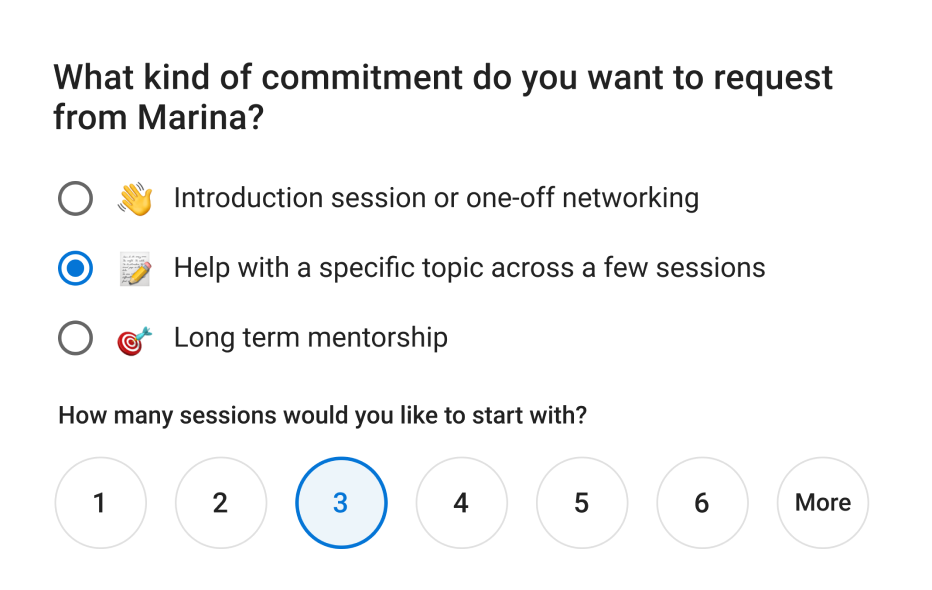The width and height of the screenshot is (932, 590).
Task: Open the More sessions option
Action: coord(823,503)
